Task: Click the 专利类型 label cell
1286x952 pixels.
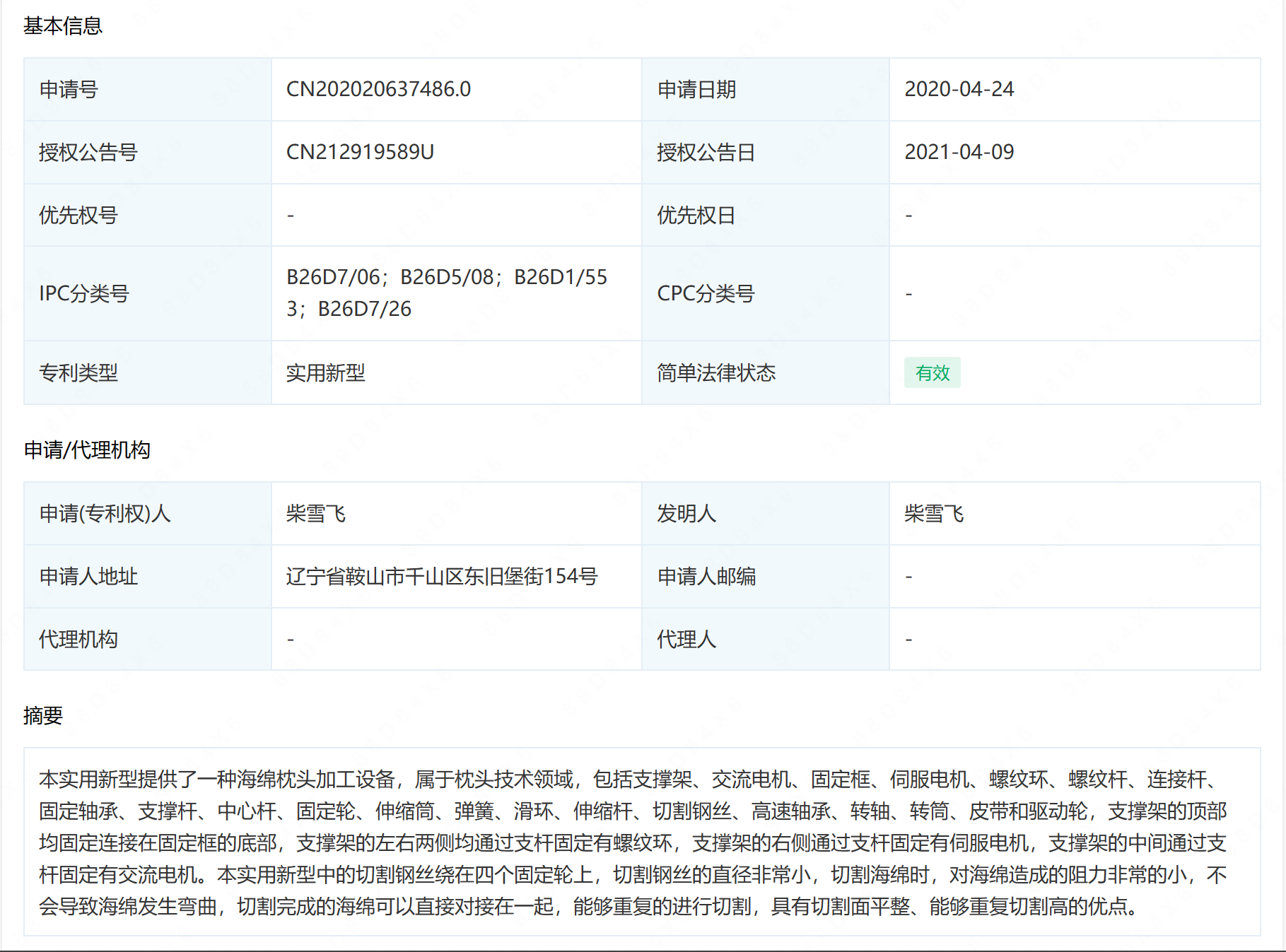Action: pos(148,373)
